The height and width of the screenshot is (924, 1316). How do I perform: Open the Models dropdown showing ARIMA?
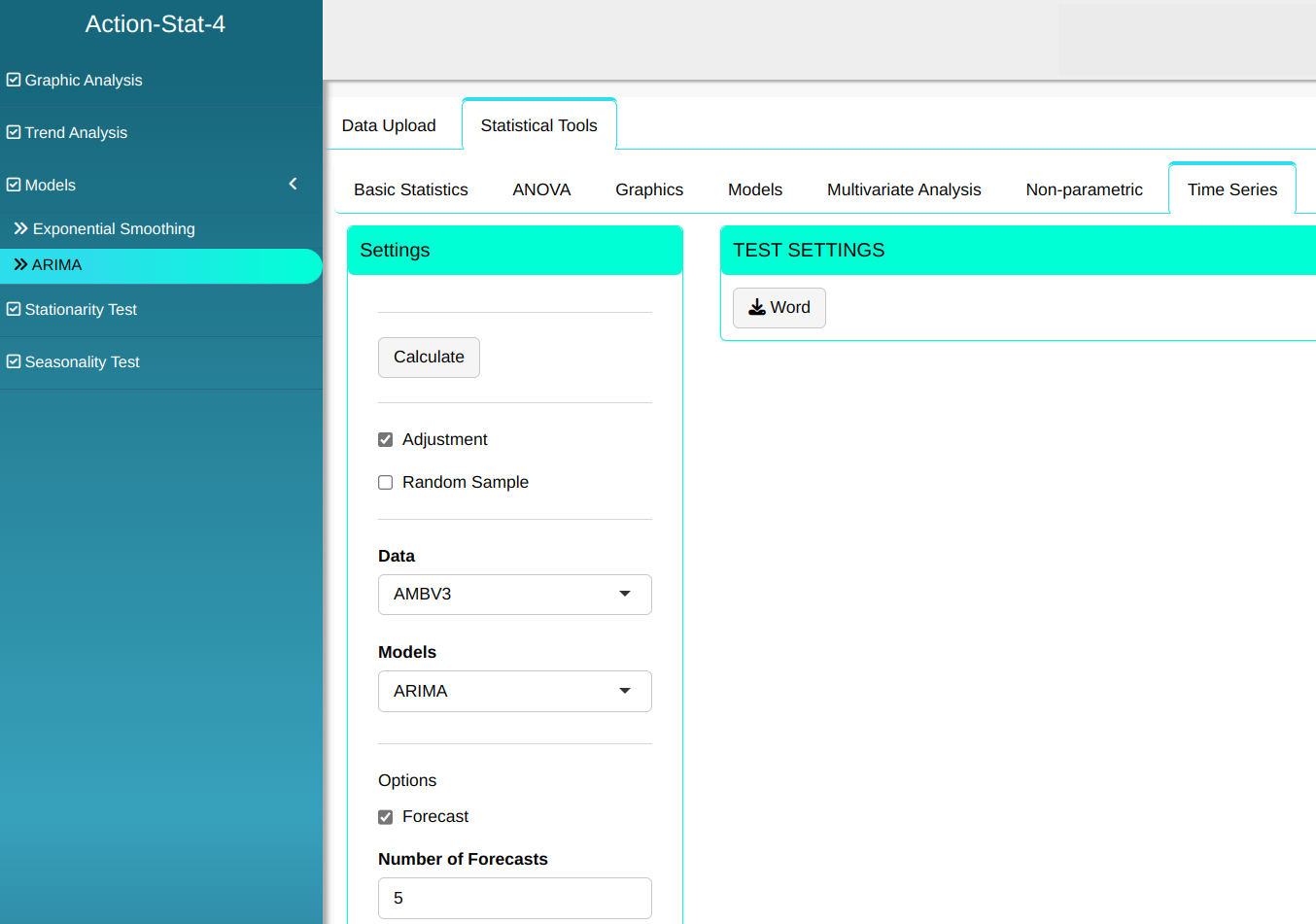click(x=514, y=692)
